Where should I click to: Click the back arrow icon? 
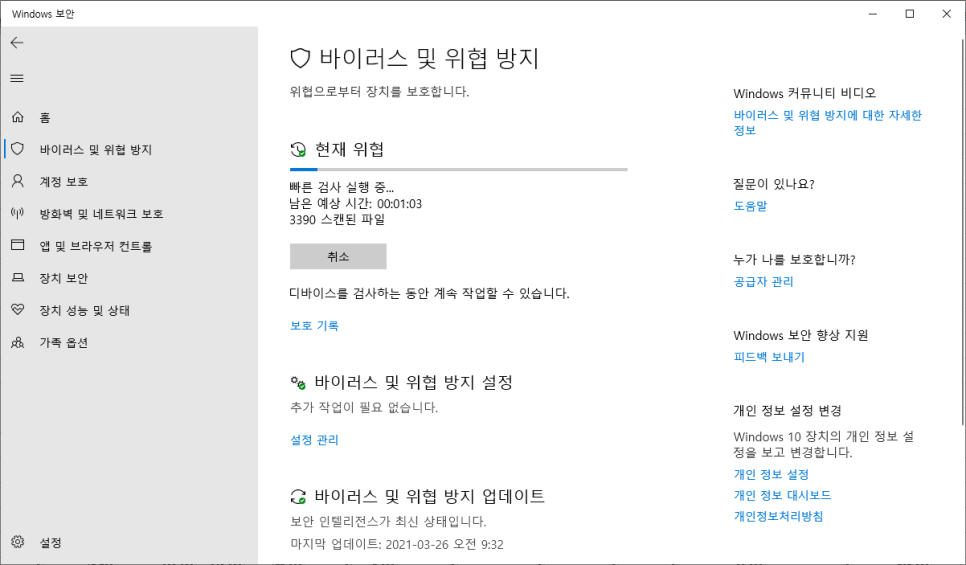point(17,43)
